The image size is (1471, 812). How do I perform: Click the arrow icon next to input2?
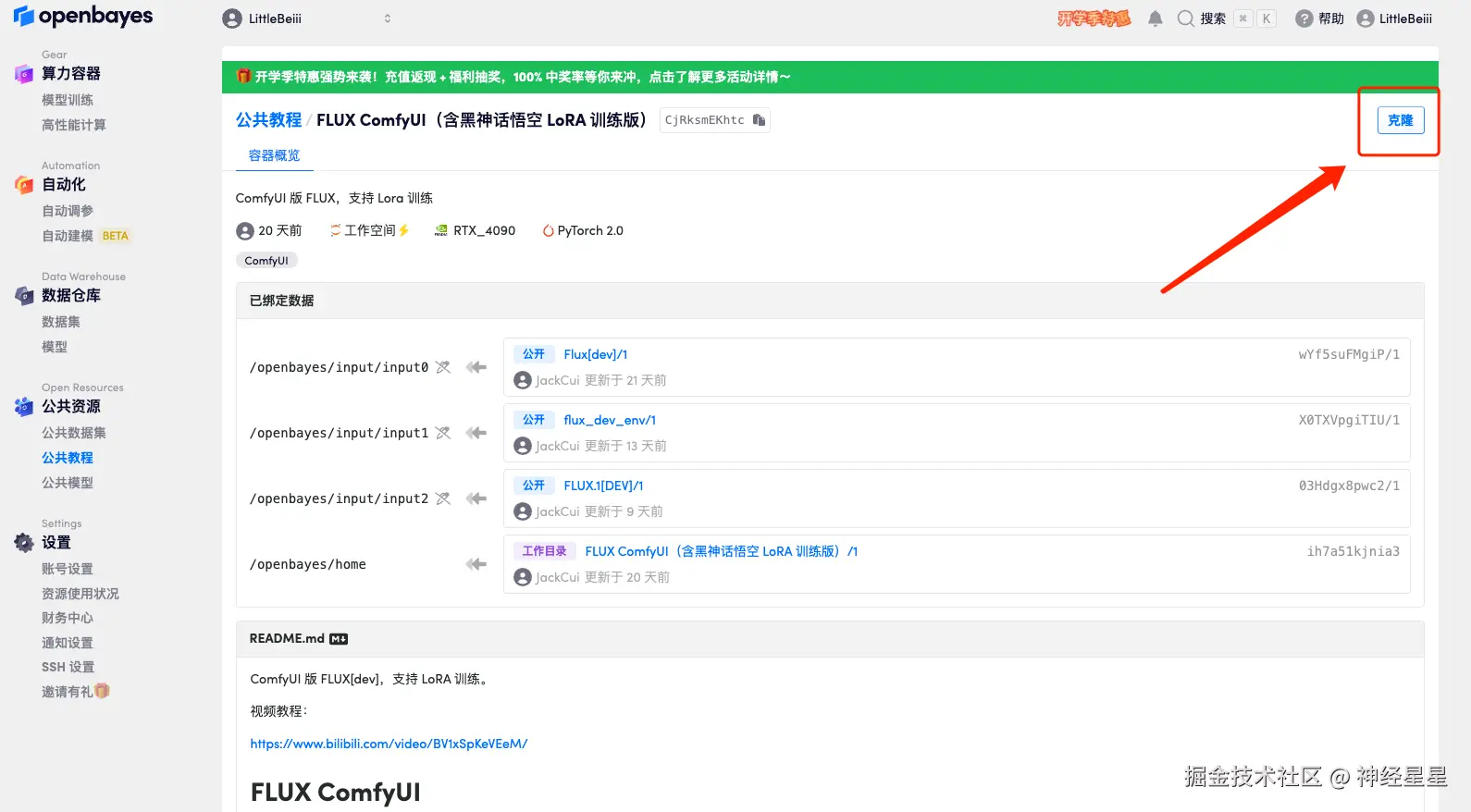(476, 498)
